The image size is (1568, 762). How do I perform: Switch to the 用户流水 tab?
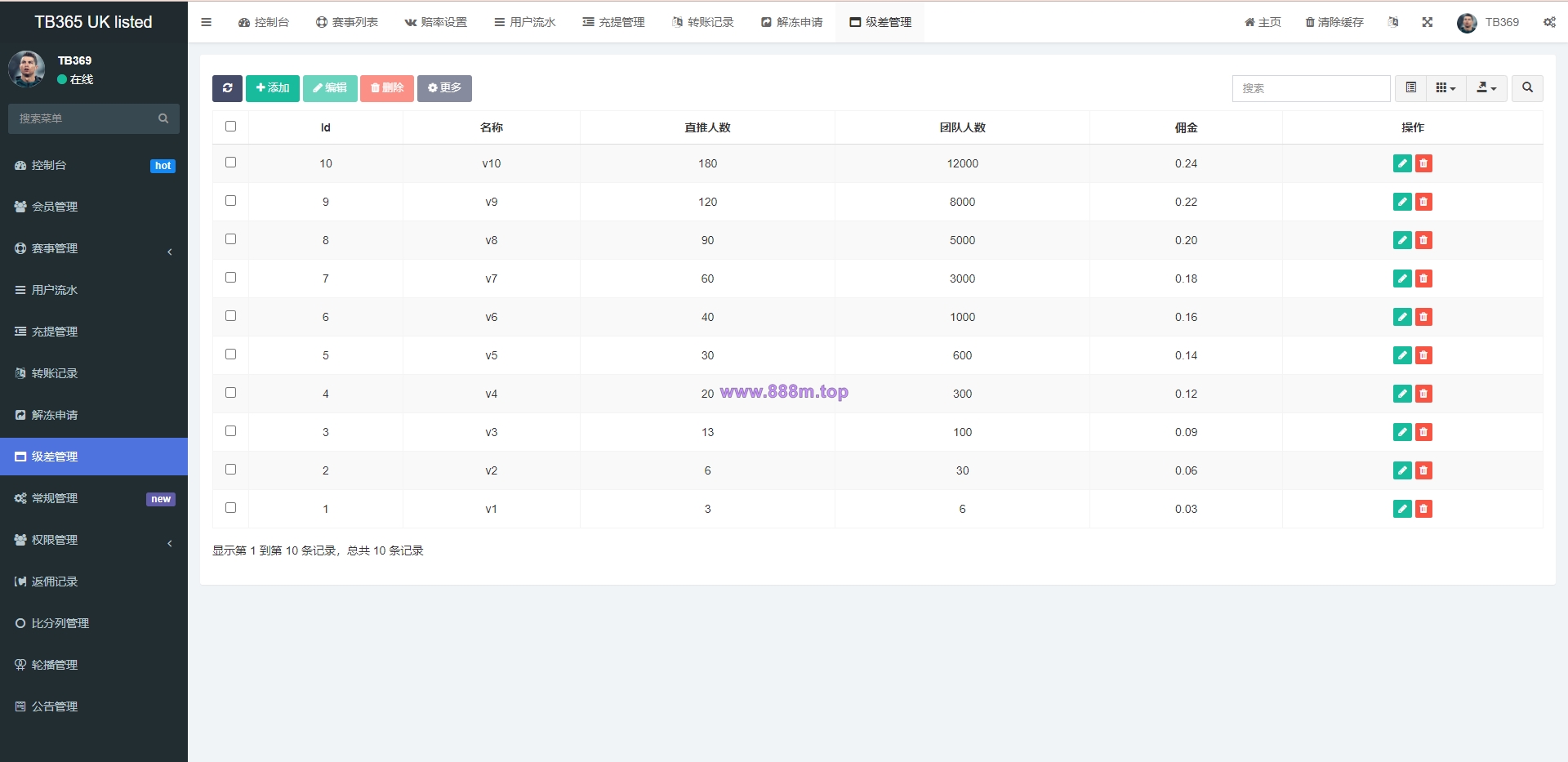point(525,22)
